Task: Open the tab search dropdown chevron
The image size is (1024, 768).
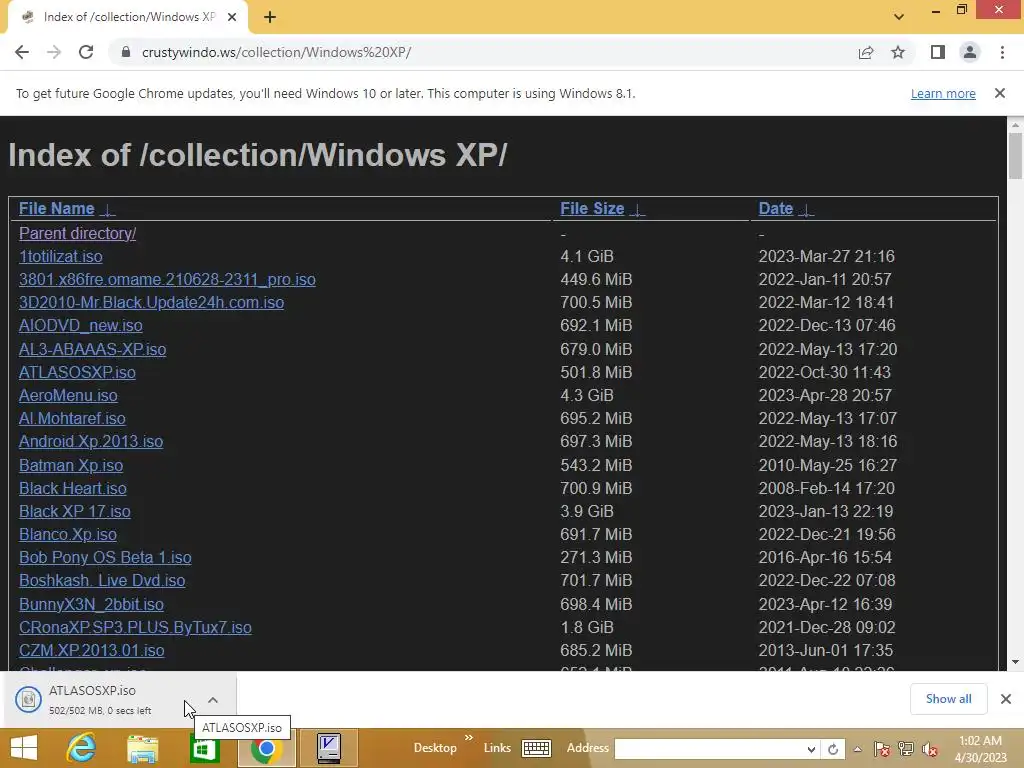Action: (x=899, y=17)
